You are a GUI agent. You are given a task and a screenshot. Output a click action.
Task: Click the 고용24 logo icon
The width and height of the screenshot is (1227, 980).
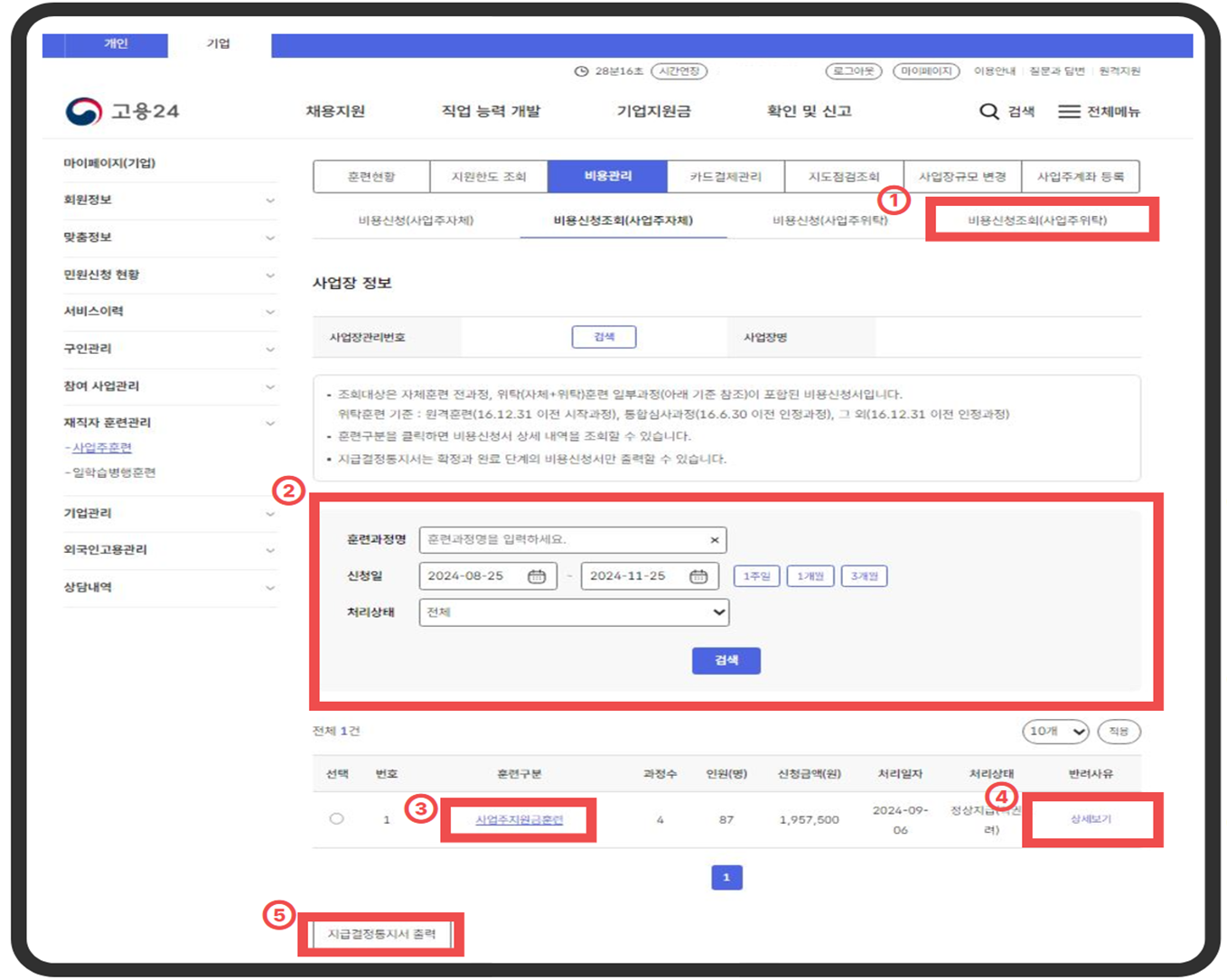pyautogui.click(x=84, y=112)
